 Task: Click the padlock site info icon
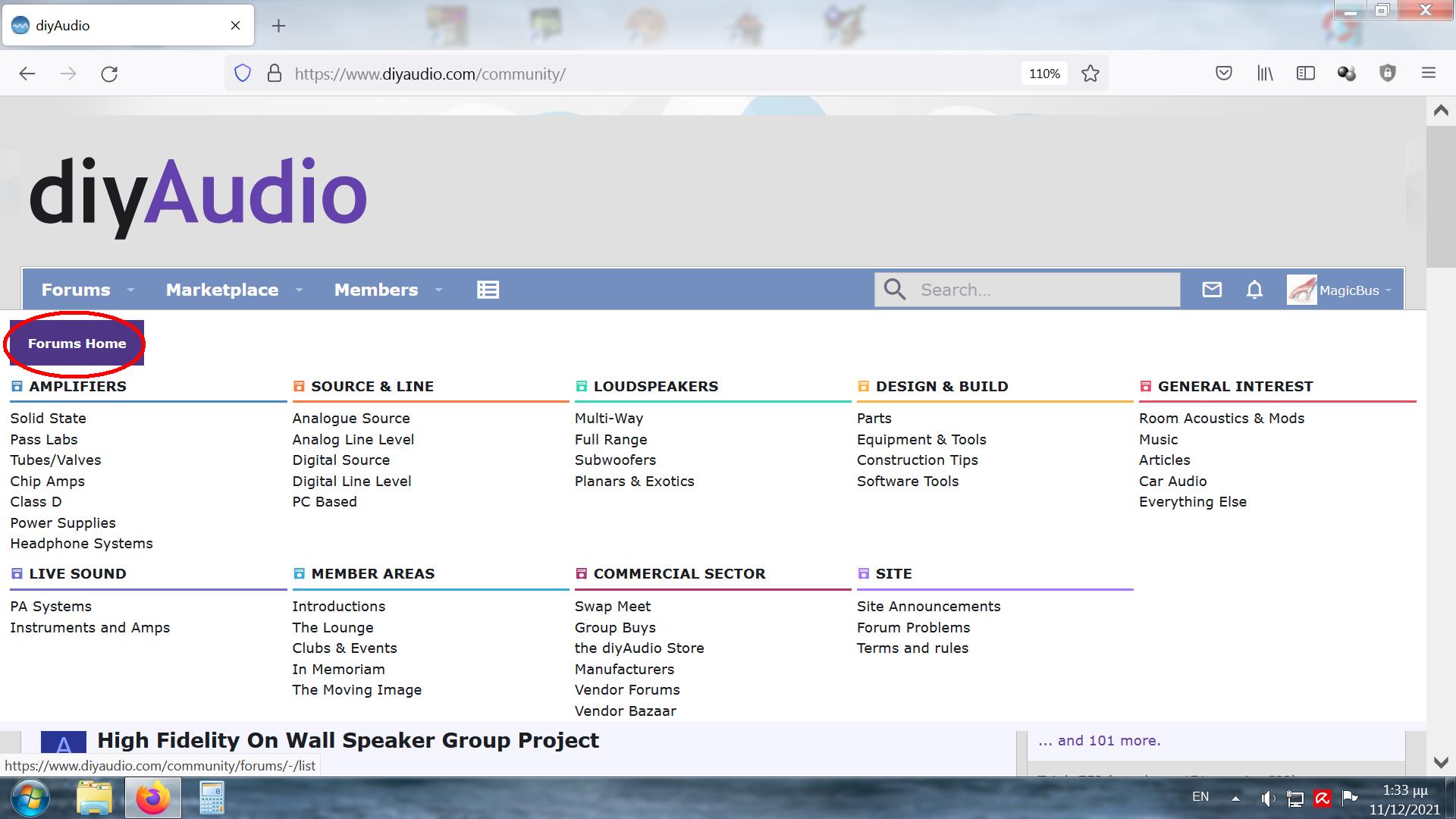(275, 74)
